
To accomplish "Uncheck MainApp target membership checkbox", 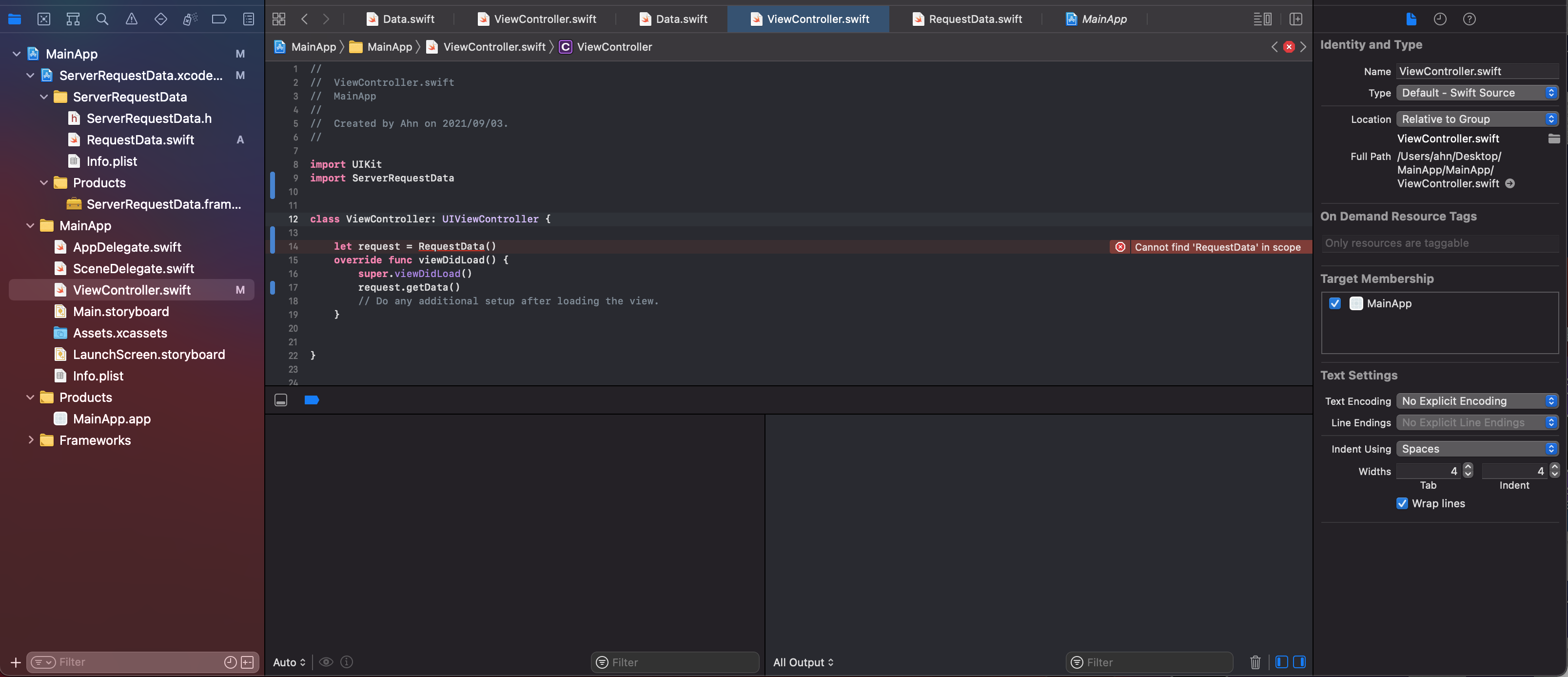I will point(1335,303).
